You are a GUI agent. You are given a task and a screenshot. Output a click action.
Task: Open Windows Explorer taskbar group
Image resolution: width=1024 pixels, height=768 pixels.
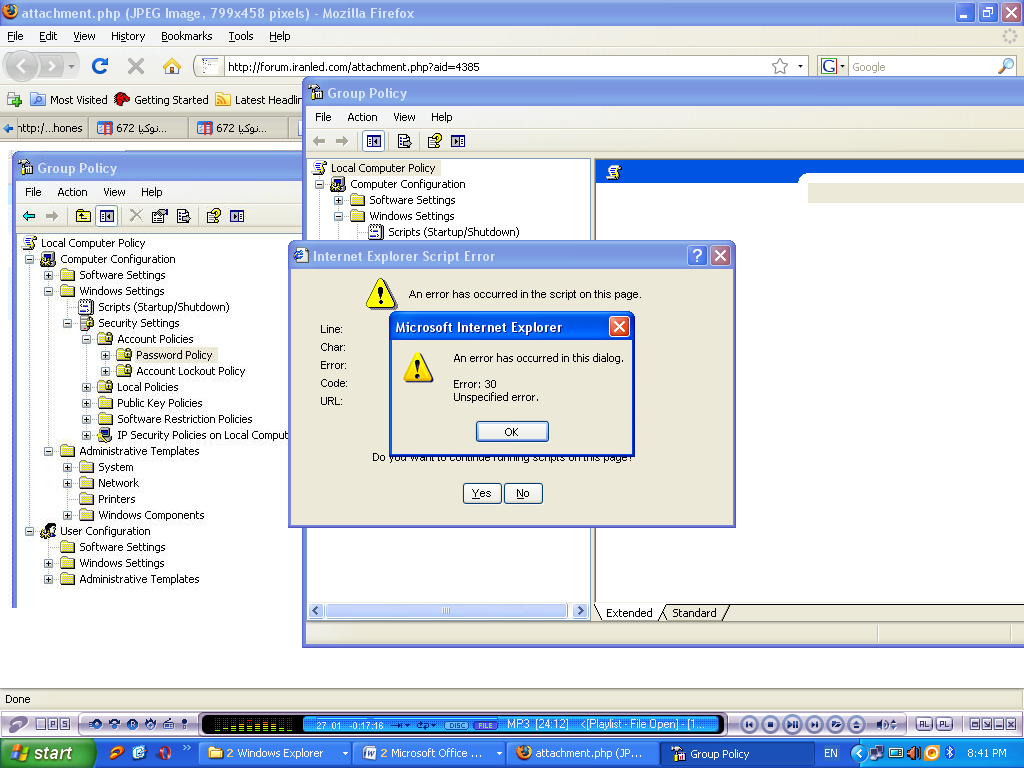click(x=275, y=753)
